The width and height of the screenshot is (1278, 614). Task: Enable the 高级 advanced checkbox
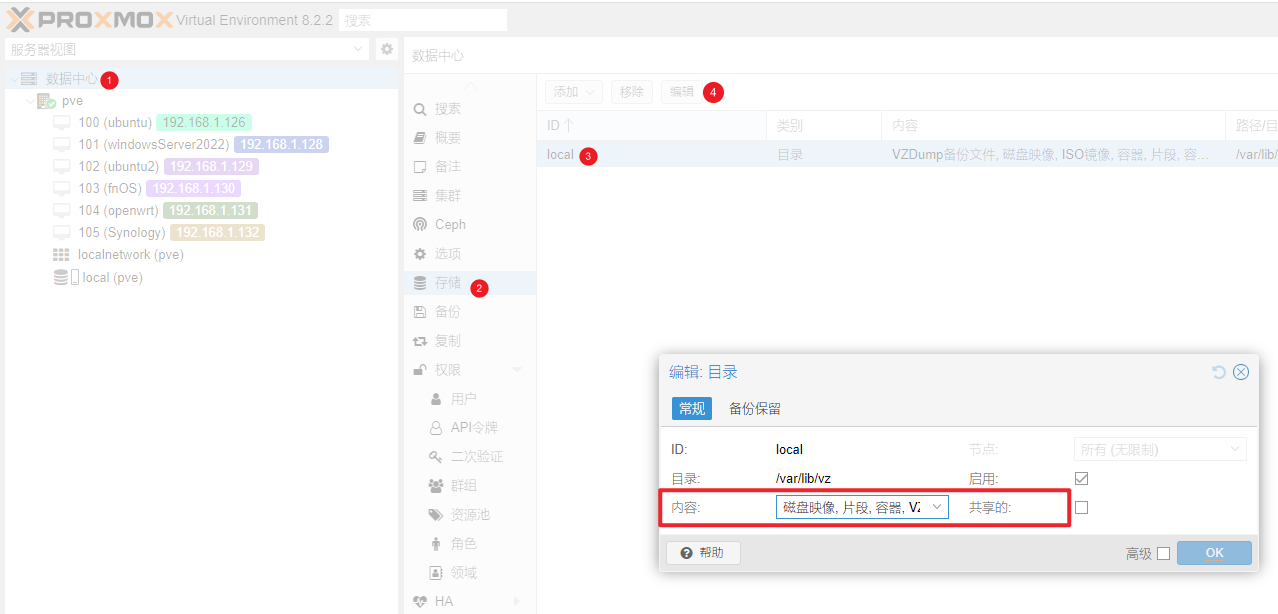point(1163,554)
